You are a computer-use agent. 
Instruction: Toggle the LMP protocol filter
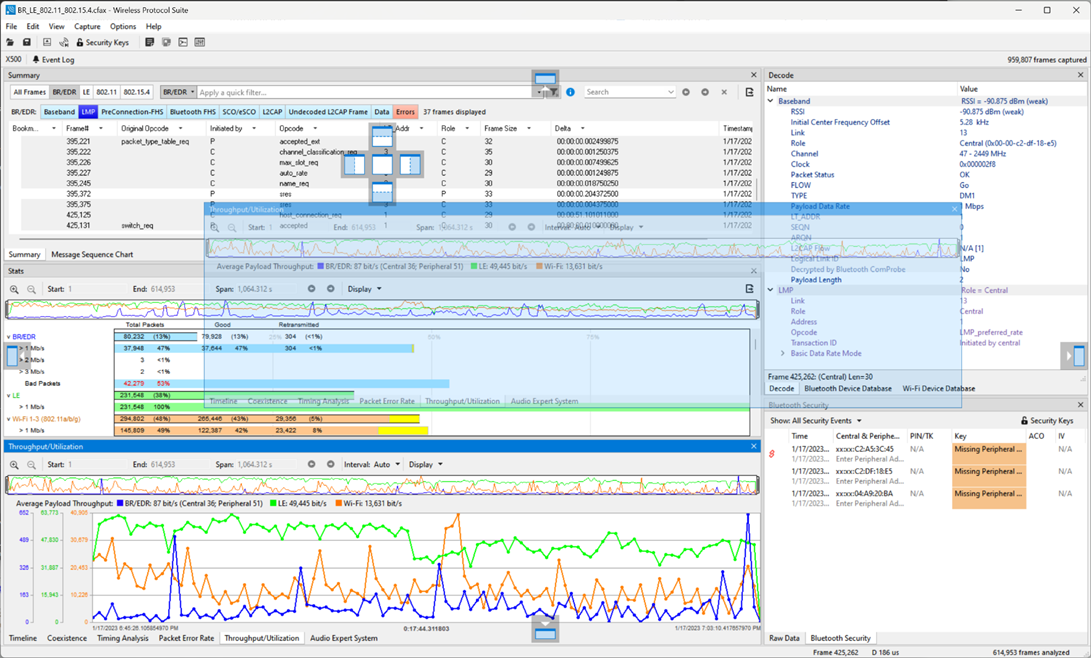point(88,112)
